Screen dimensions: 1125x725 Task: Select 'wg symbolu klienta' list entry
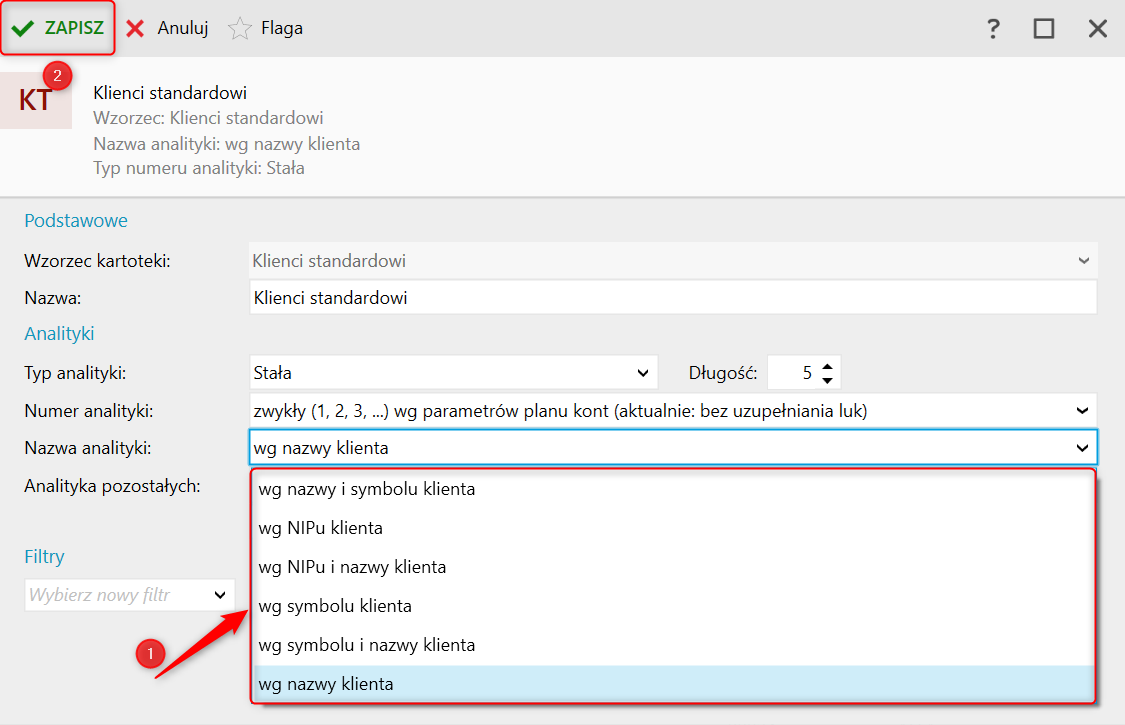click(x=335, y=606)
